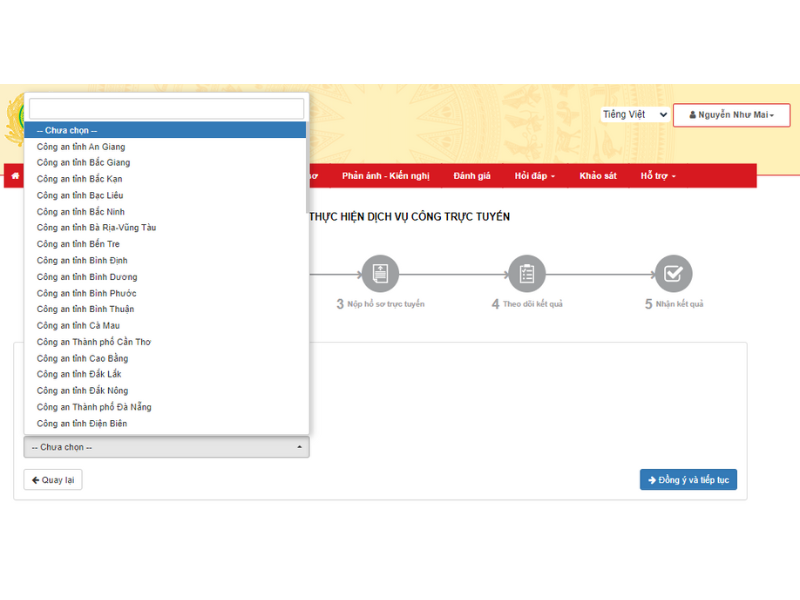Click the home icon in red navbar
Viewport: 800px width, 600px height.
point(15,176)
